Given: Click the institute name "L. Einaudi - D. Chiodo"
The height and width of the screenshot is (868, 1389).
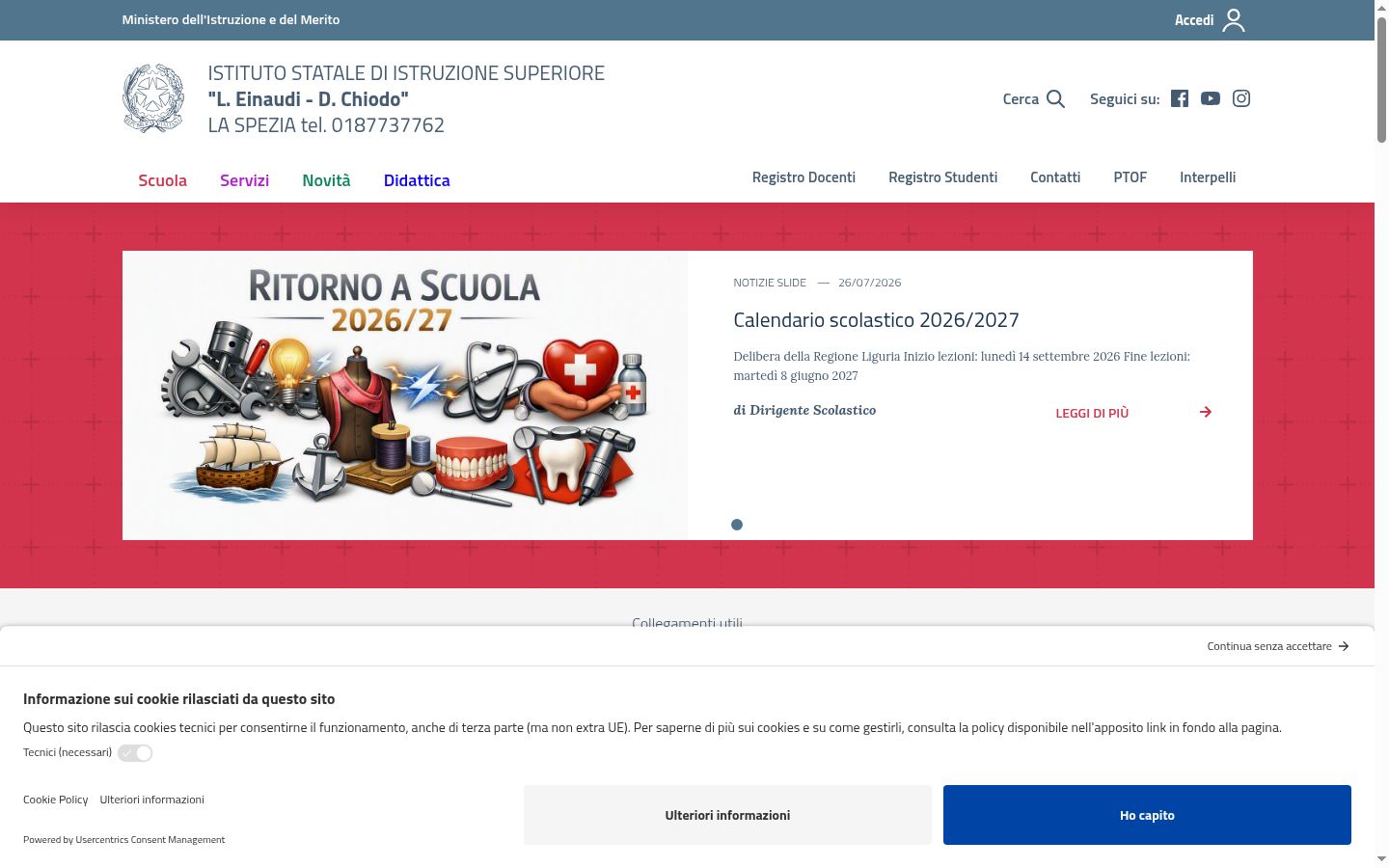Looking at the screenshot, I should 309,99.
